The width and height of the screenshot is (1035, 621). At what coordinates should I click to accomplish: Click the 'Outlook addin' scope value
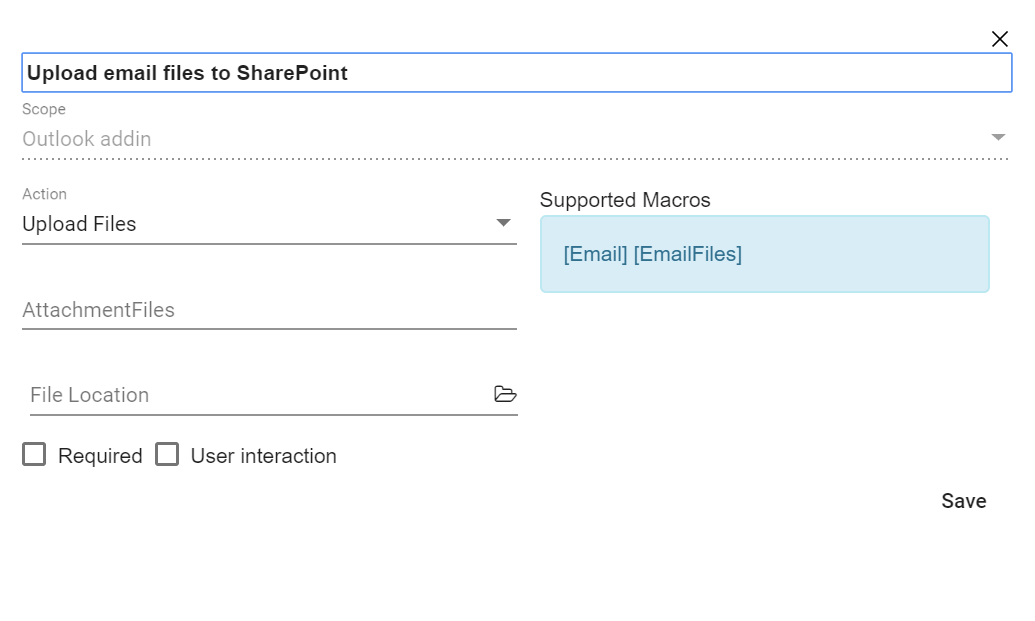click(x=87, y=139)
